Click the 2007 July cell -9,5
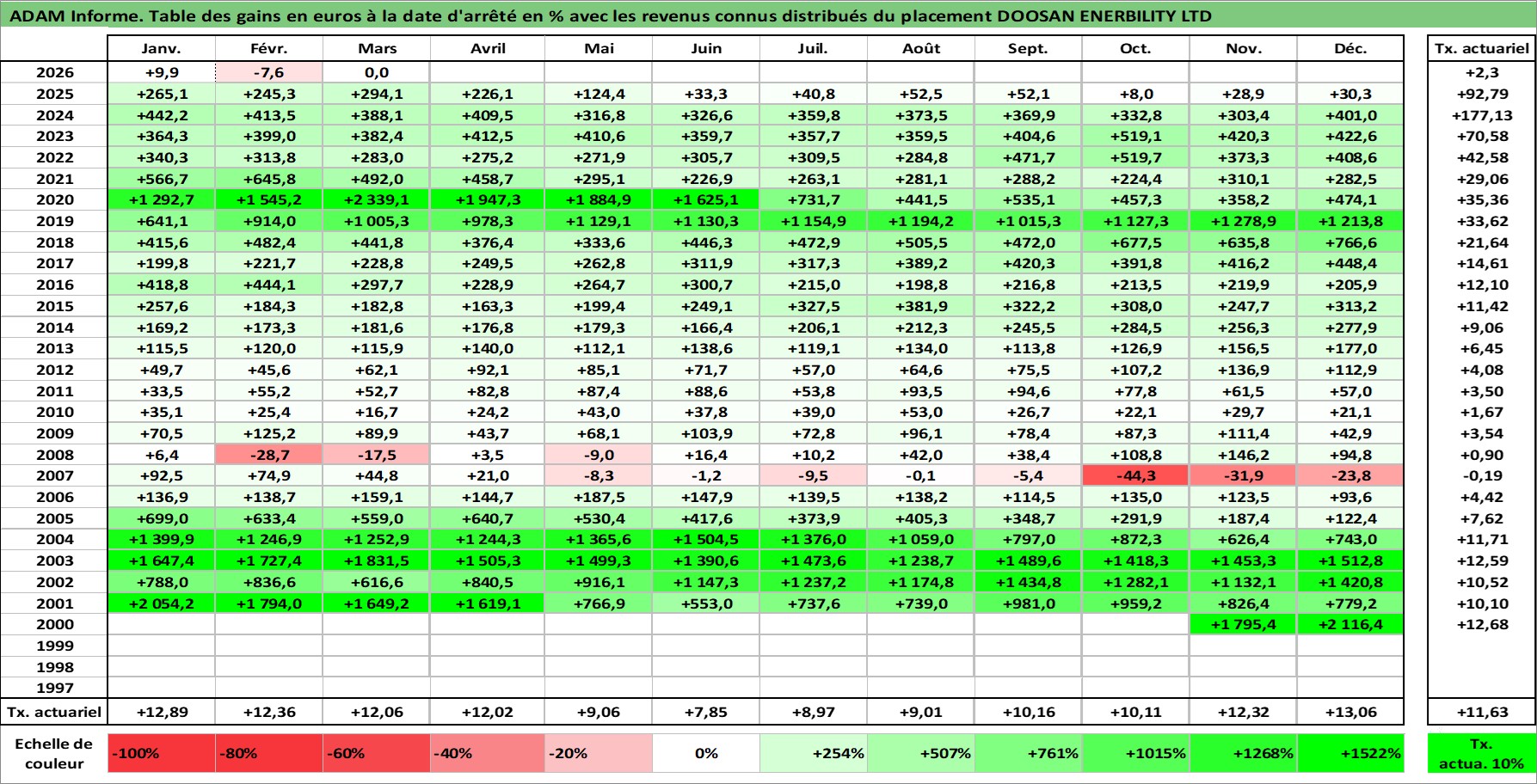 [x=814, y=475]
